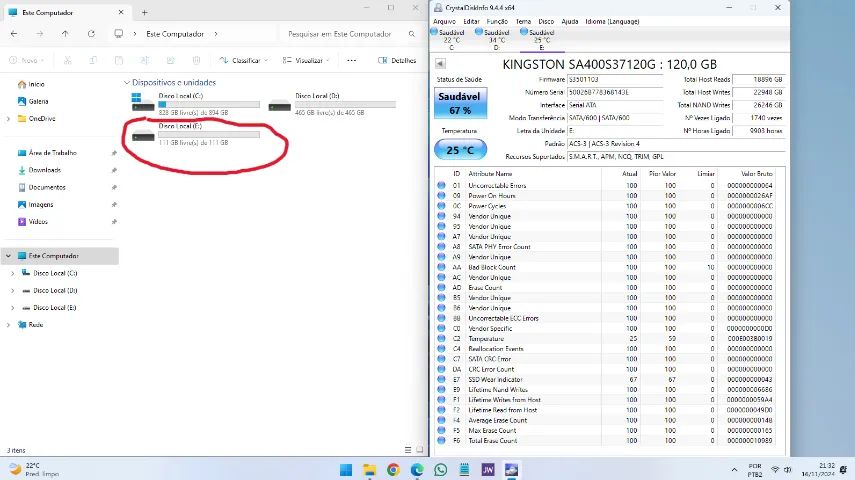Click the Share icon in Explorer toolbar
This screenshot has height=480, width=855.
click(170, 60)
